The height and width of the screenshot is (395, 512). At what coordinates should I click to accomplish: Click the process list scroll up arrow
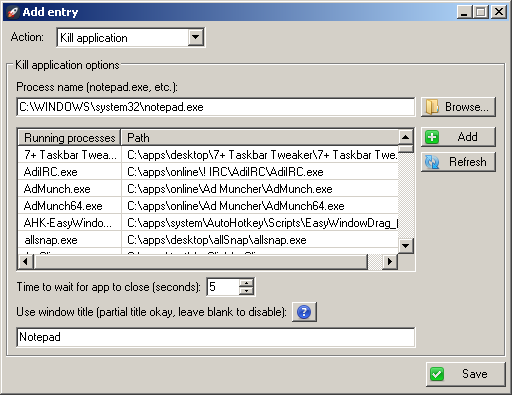click(406, 137)
